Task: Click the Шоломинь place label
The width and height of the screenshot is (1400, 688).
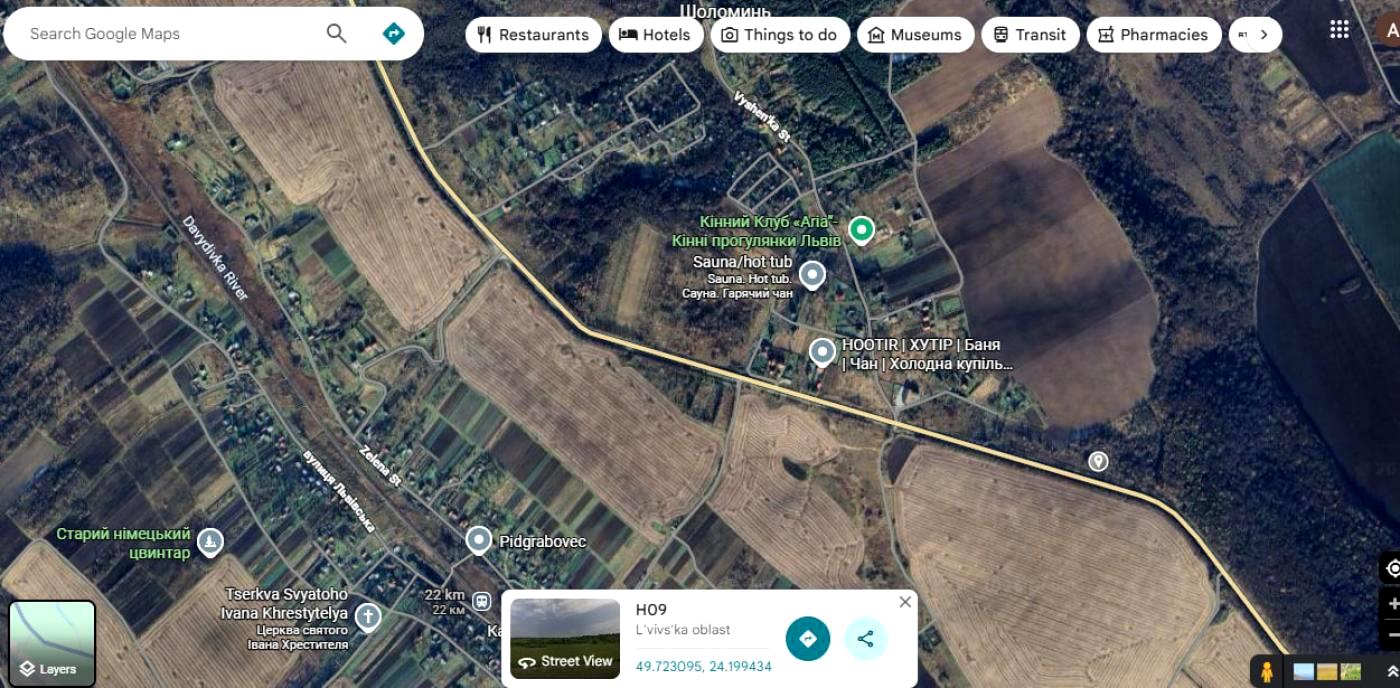Action: [x=725, y=10]
